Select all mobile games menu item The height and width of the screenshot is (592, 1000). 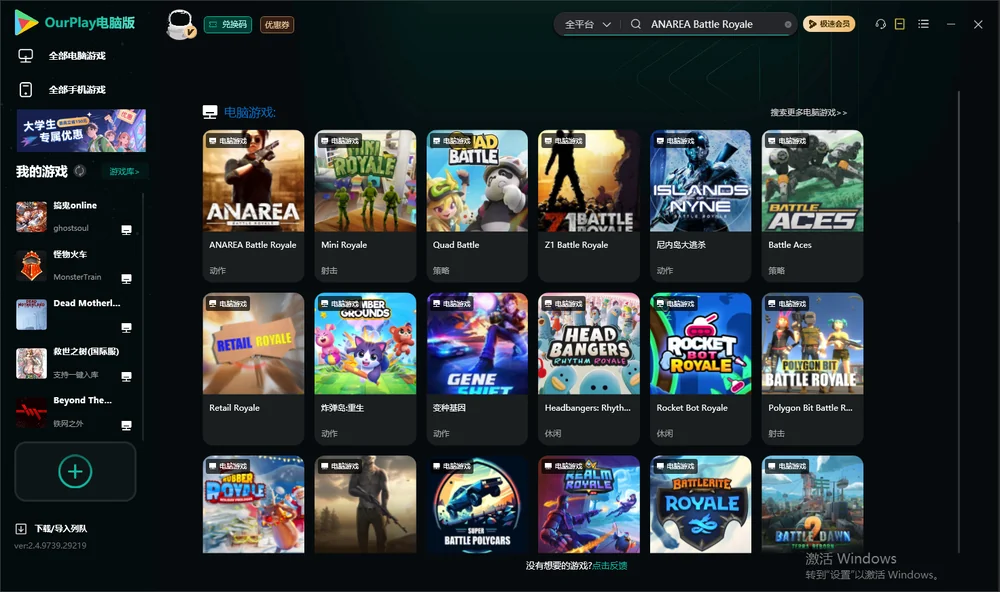click(77, 90)
